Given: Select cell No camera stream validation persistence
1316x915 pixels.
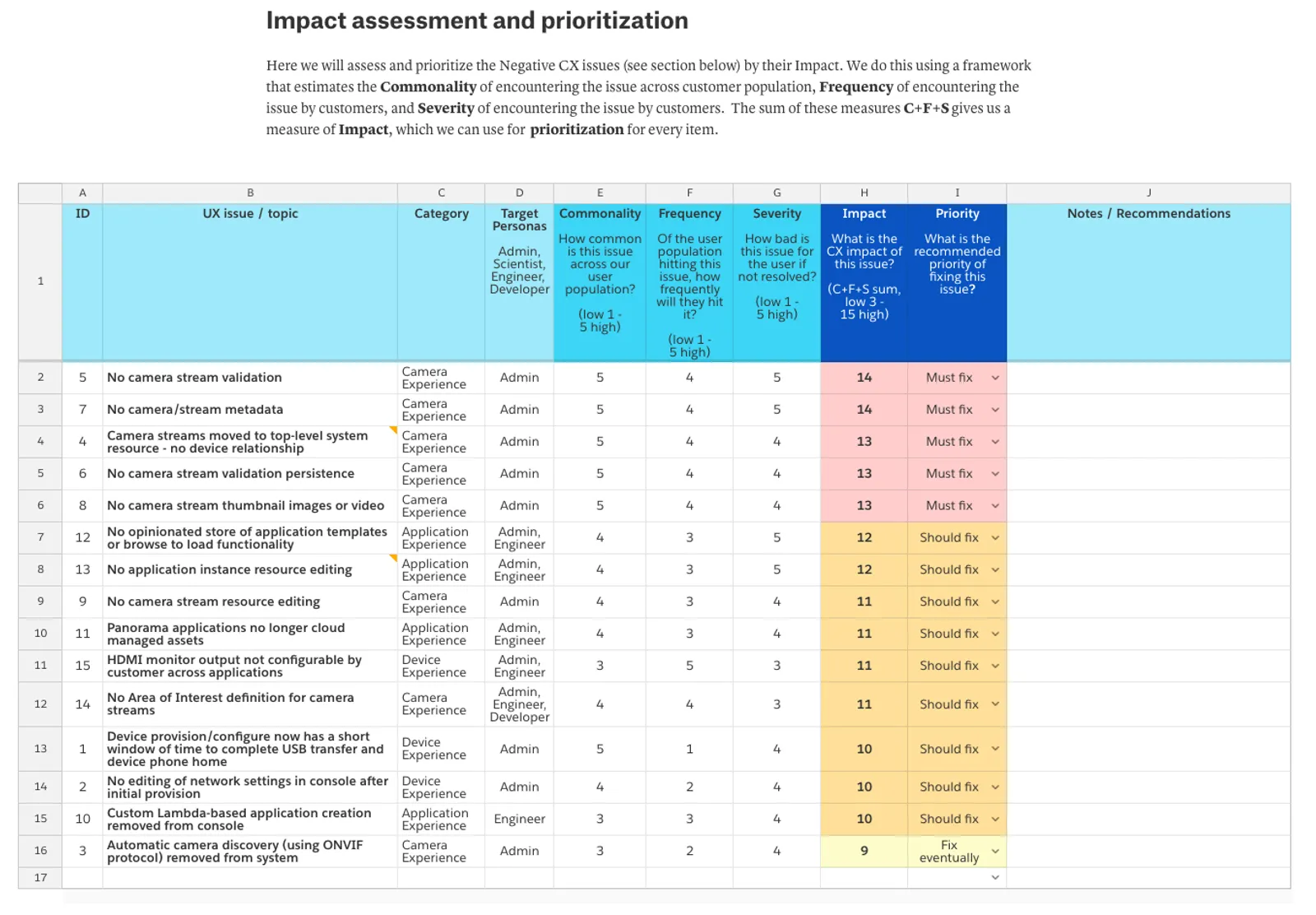Looking at the screenshot, I should click(x=250, y=474).
